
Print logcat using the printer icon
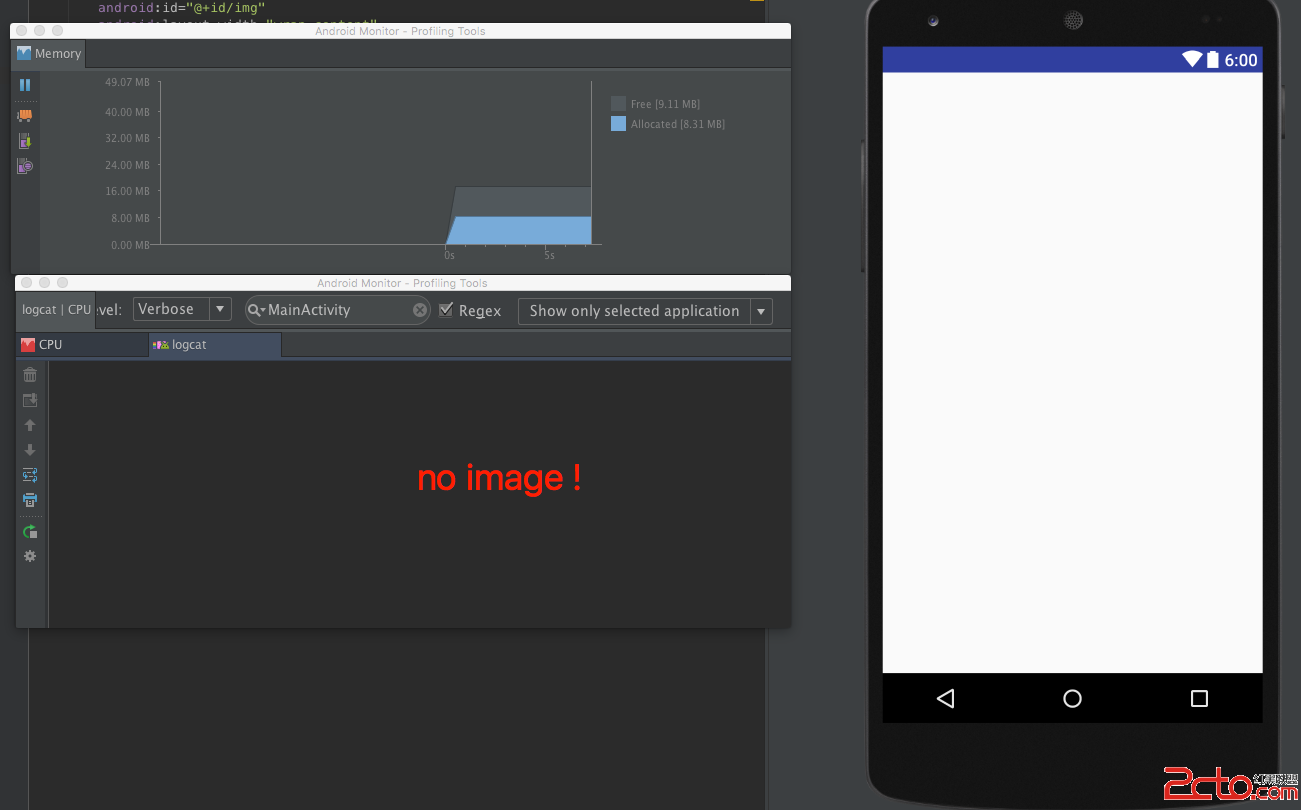30,500
